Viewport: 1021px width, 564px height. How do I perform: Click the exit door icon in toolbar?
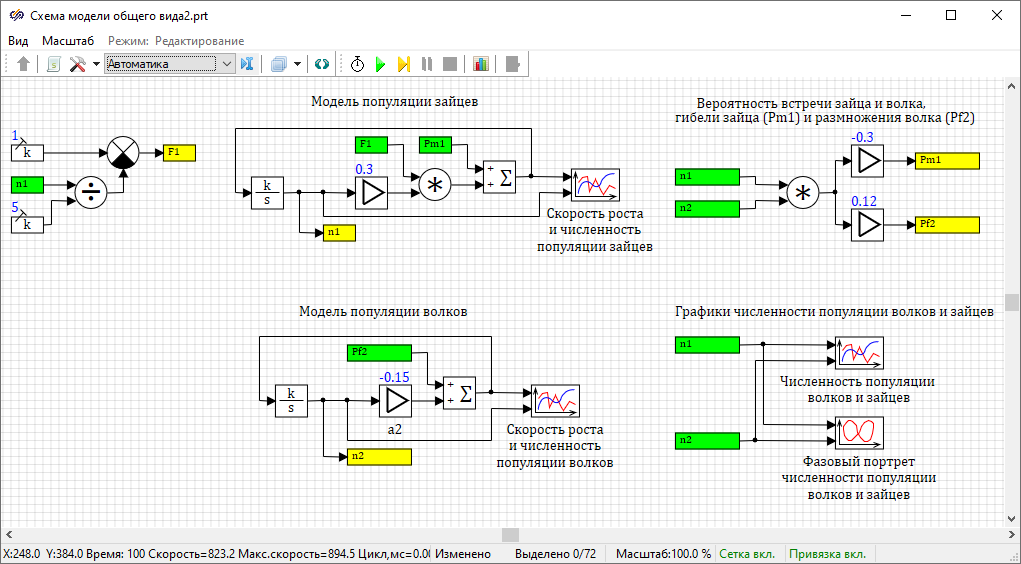(512, 64)
